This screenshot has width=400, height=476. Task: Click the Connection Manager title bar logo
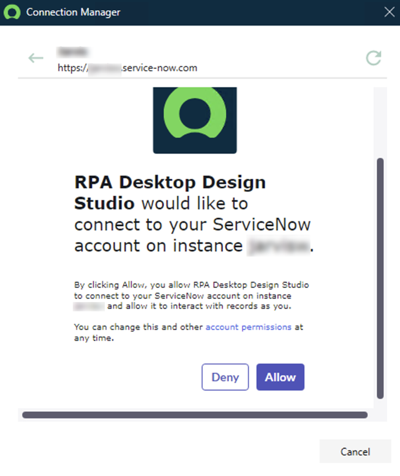tap(12, 12)
